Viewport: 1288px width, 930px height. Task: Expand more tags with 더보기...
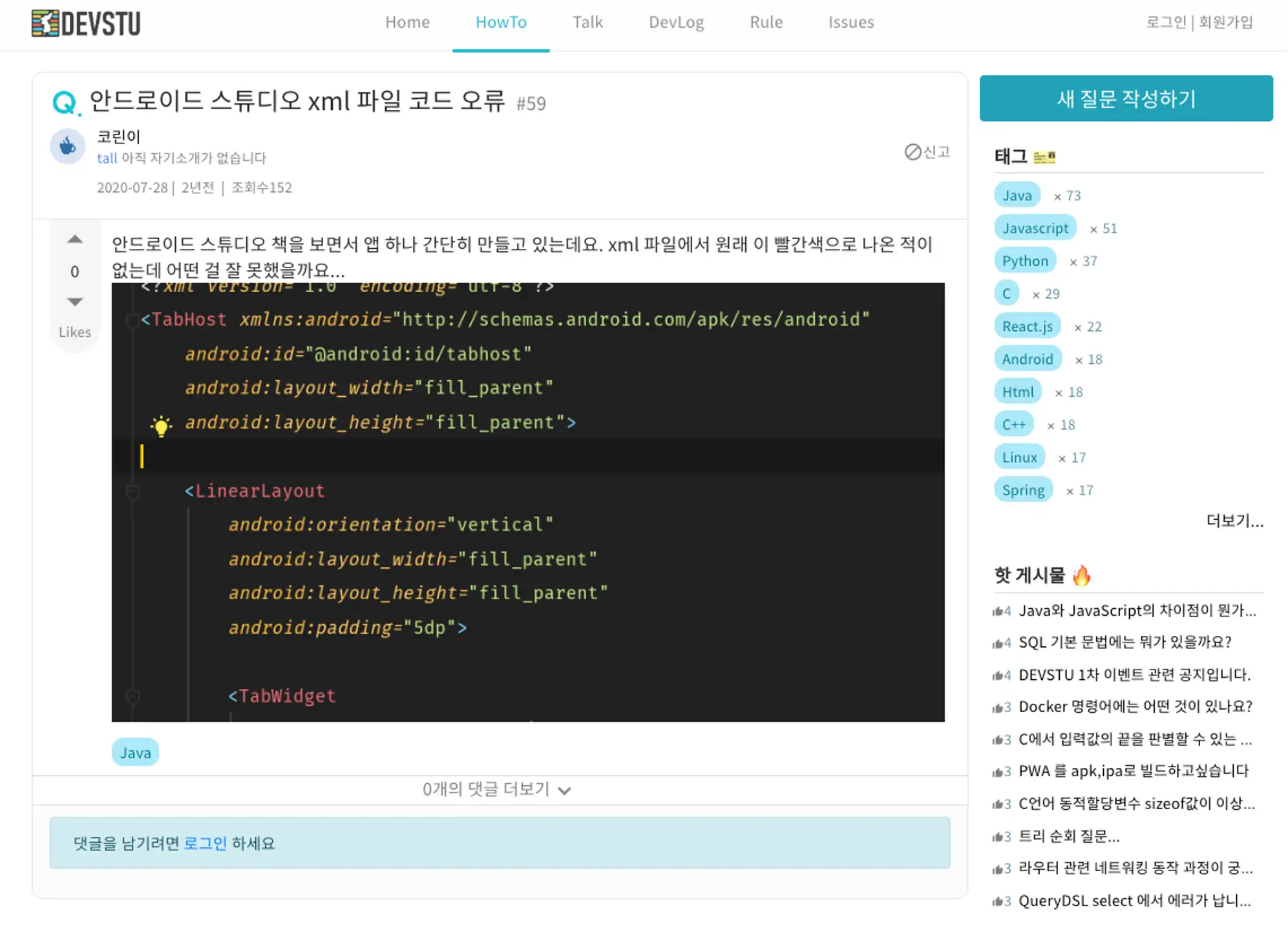tap(1234, 521)
